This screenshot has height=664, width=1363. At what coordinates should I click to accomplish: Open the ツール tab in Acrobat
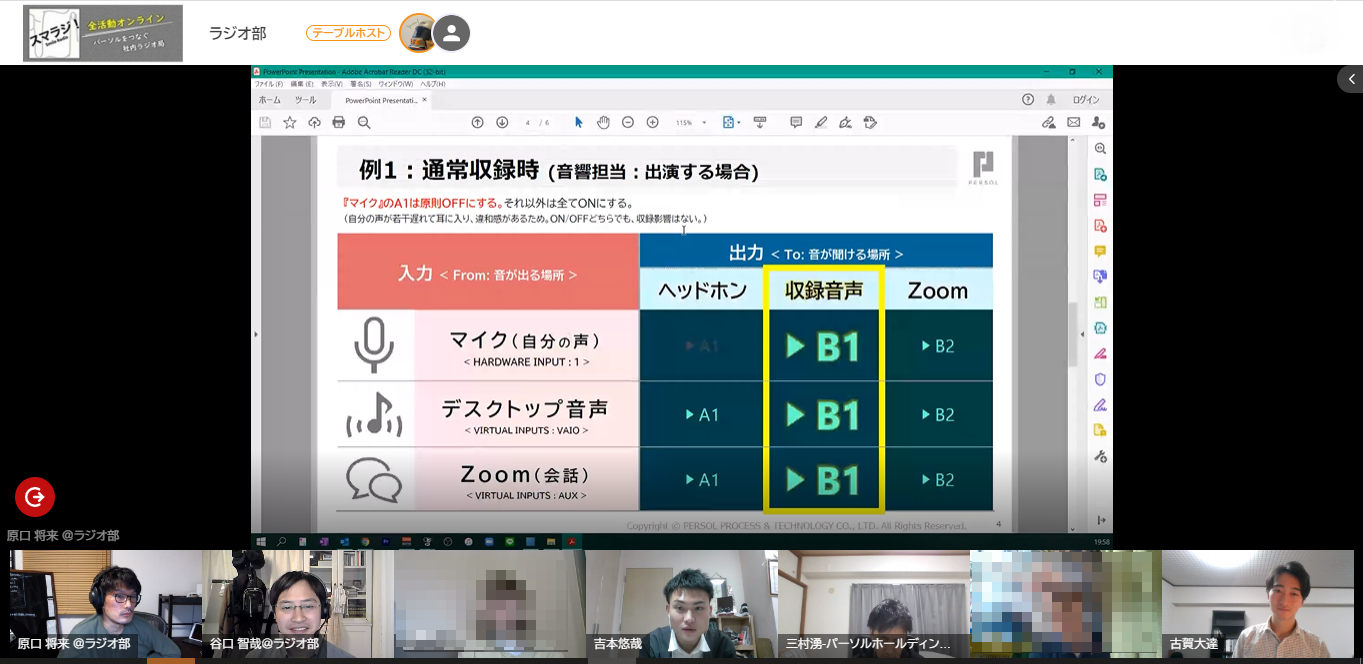tap(305, 100)
